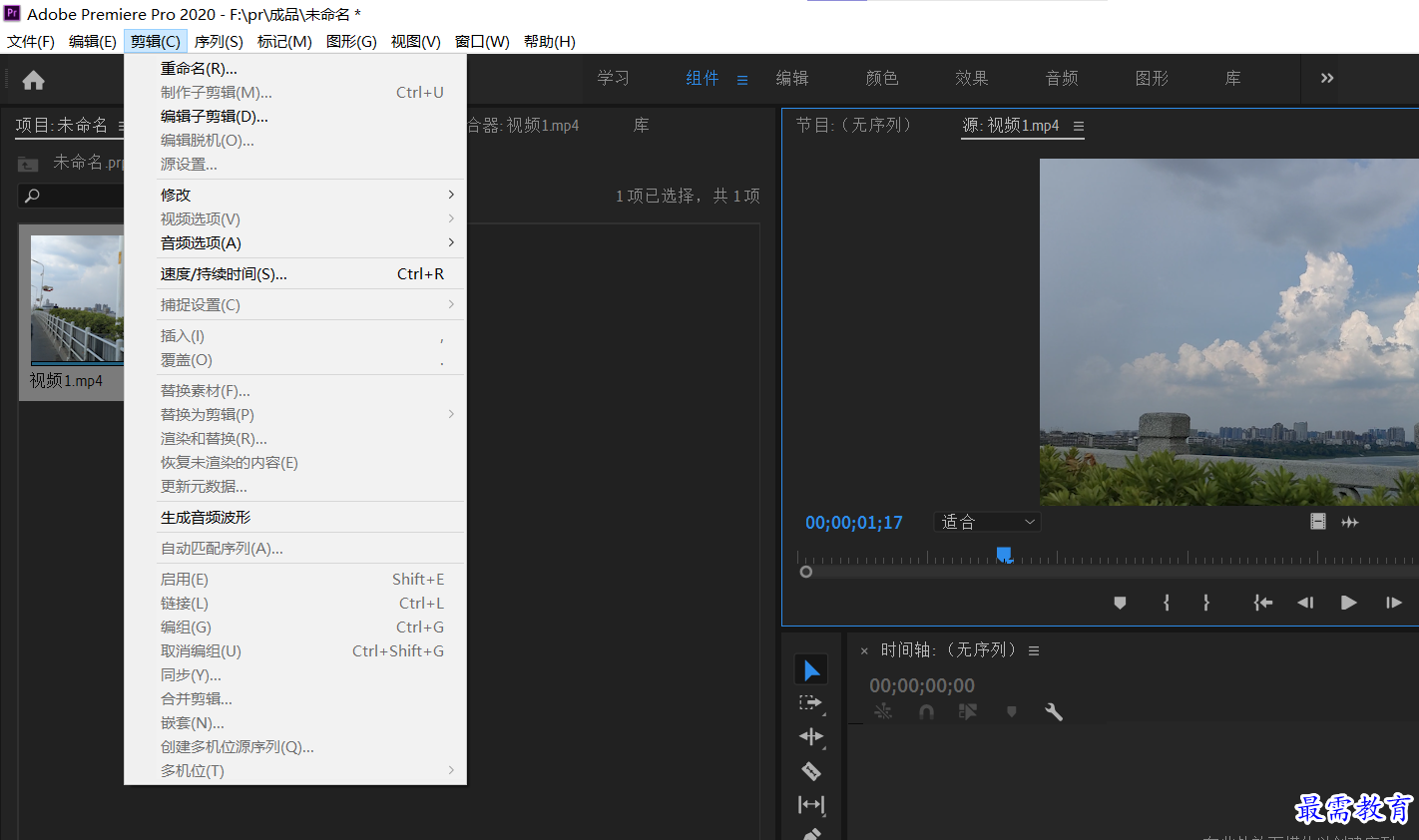Click the source monitor playhead marker
1419x840 pixels.
click(x=1004, y=555)
